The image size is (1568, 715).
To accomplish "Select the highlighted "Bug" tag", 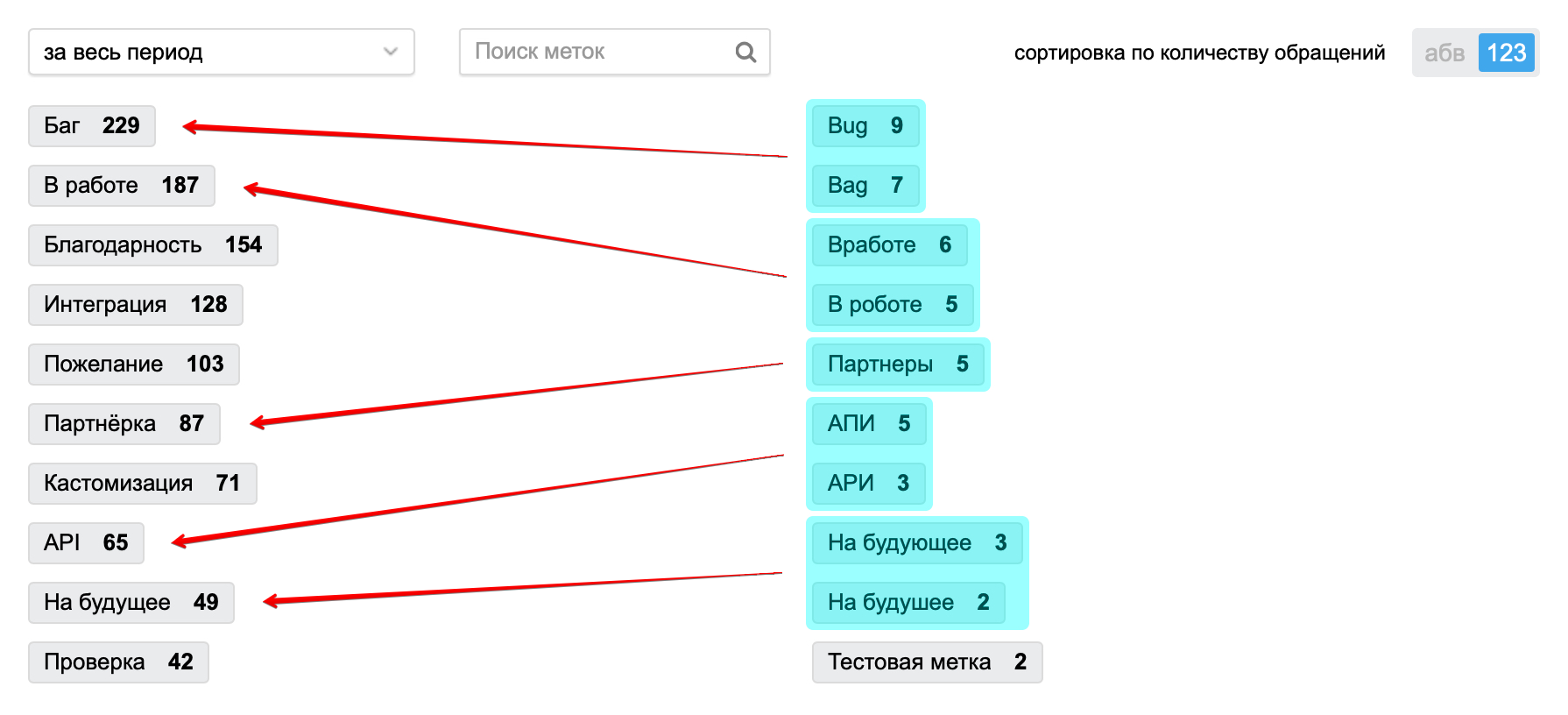I will 865,126.
